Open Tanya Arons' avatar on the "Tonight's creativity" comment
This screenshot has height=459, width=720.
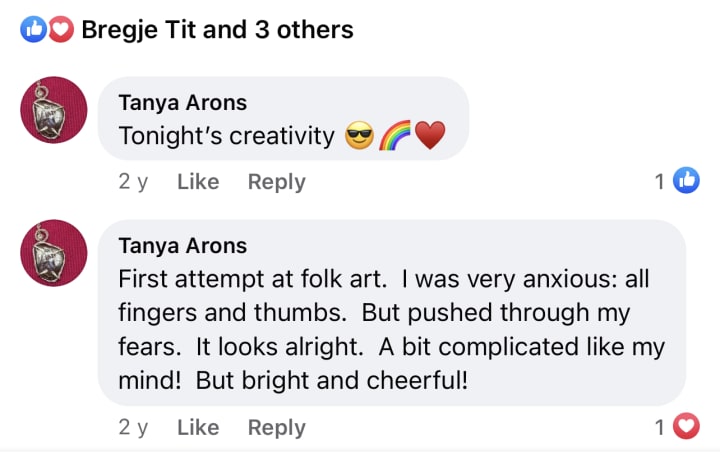pos(54,109)
